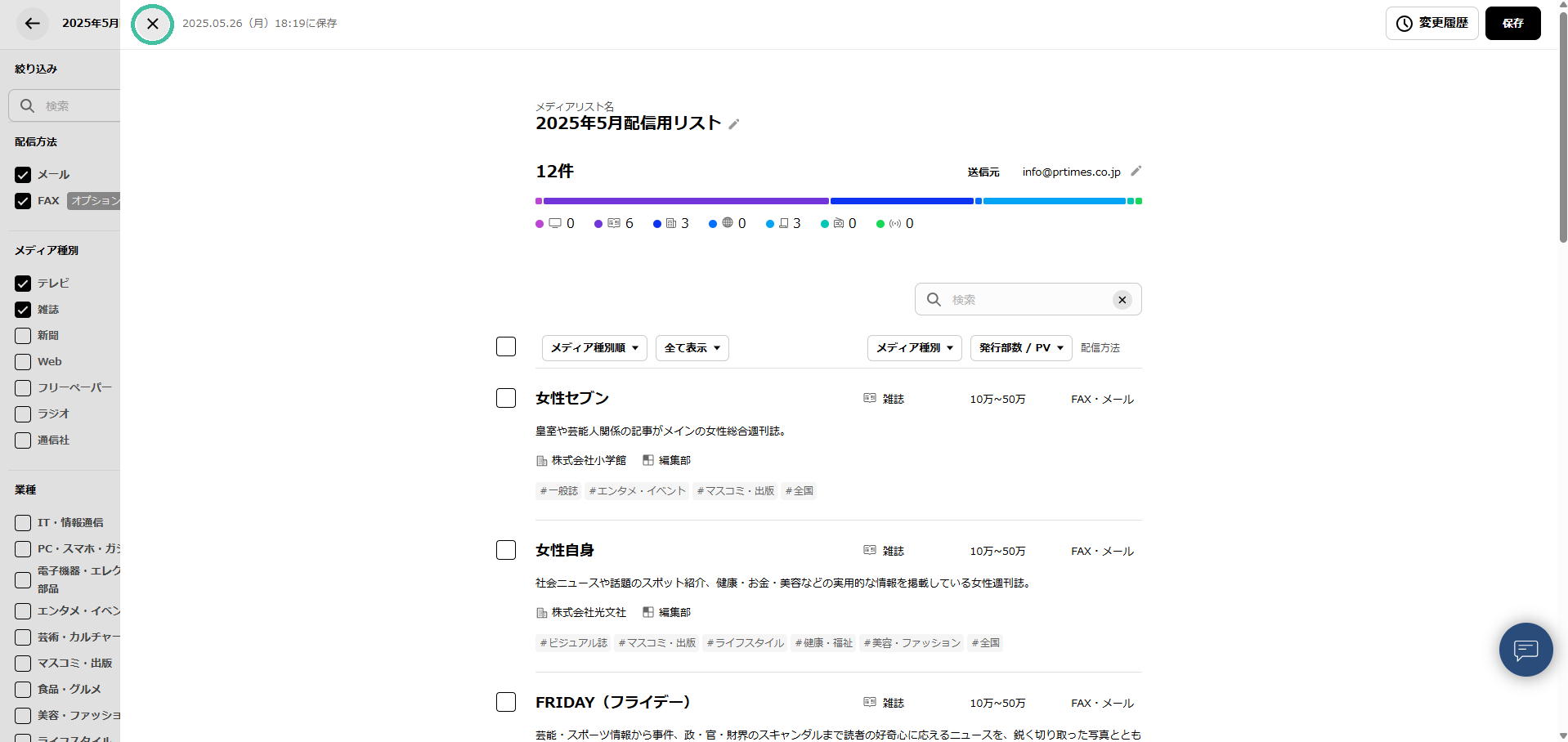
Task: Click the 配信方法 column header
Action: point(1100,348)
